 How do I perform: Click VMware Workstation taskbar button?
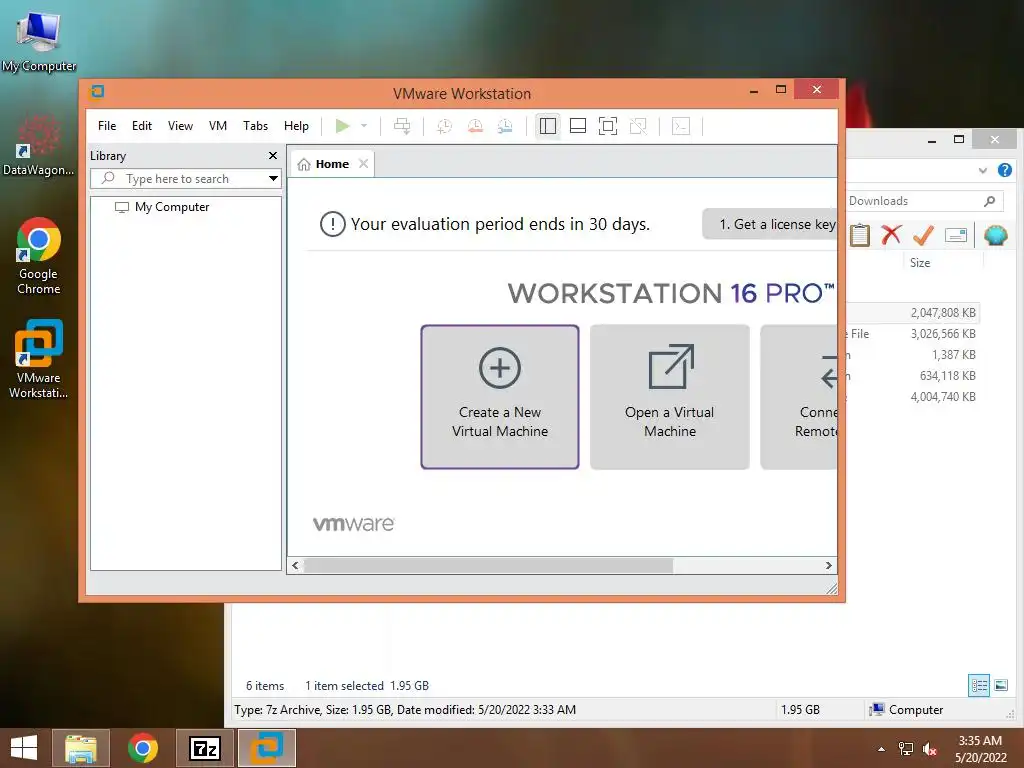[x=266, y=748]
